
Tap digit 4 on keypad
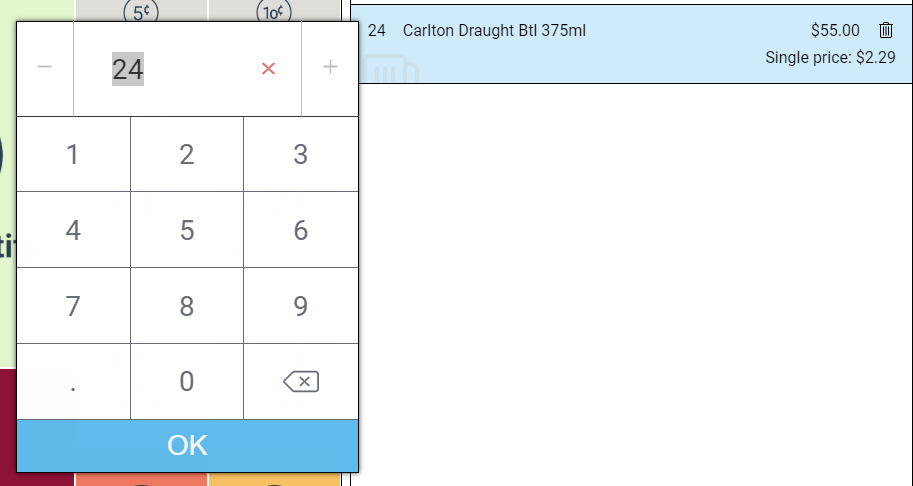point(73,230)
